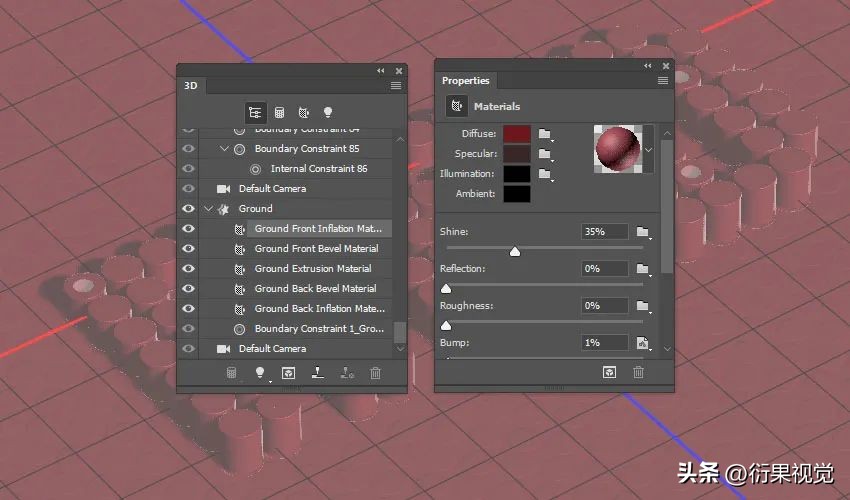Open Specular color swatch

[517, 154]
